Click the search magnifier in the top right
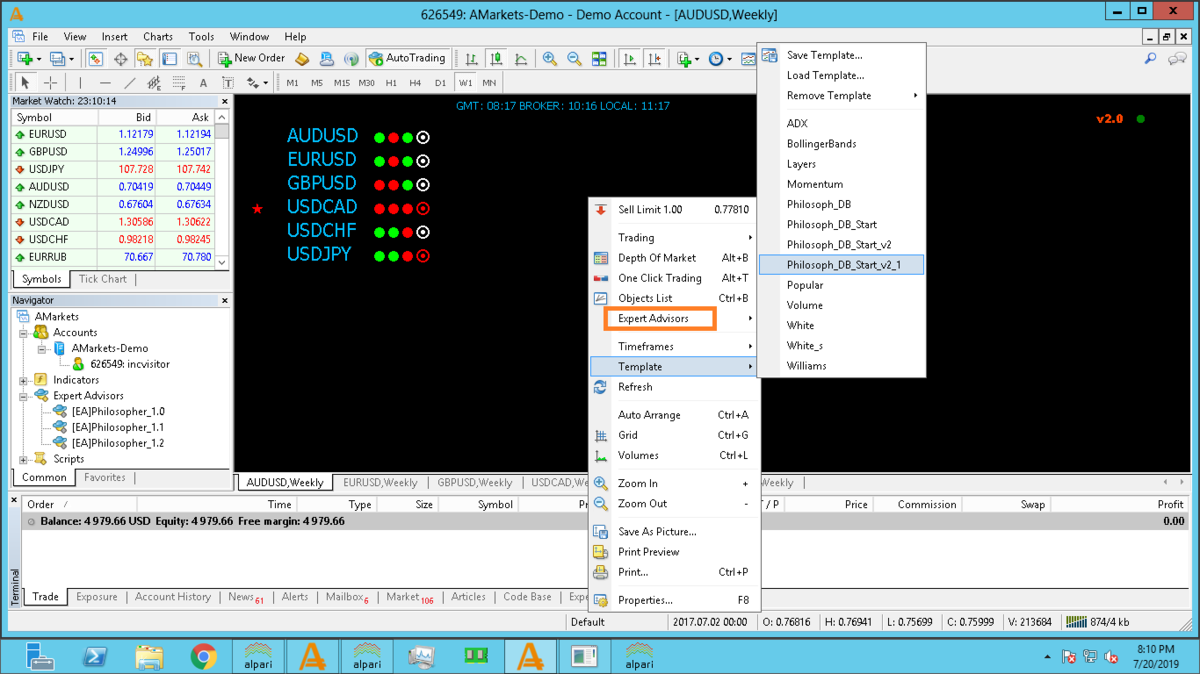Screen dimensions: 1200x674 (1151, 59)
